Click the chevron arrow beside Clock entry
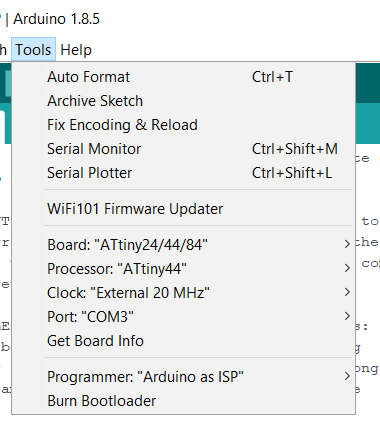 click(x=347, y=292)
